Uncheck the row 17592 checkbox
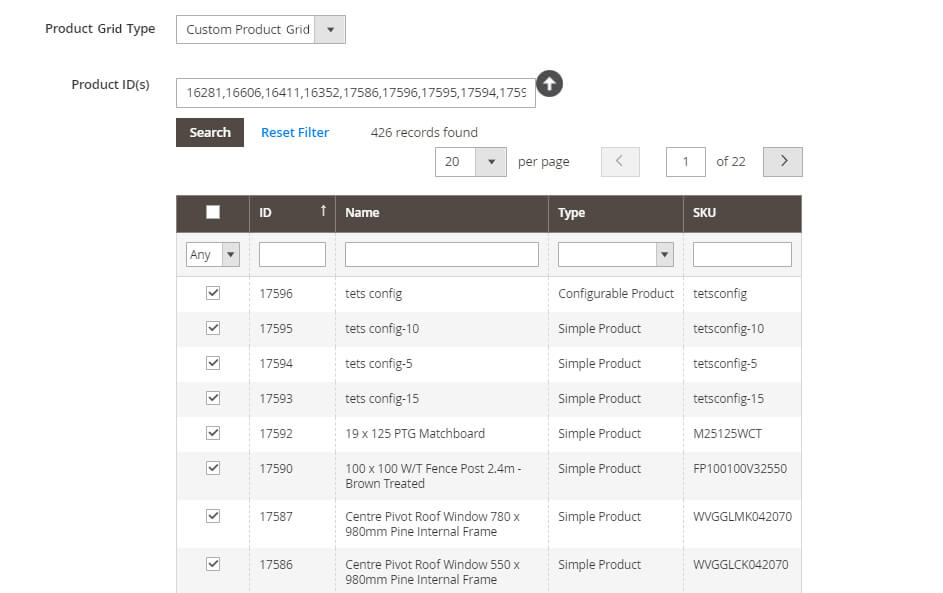Screen dimensions: 943x593 pos(213,432)
